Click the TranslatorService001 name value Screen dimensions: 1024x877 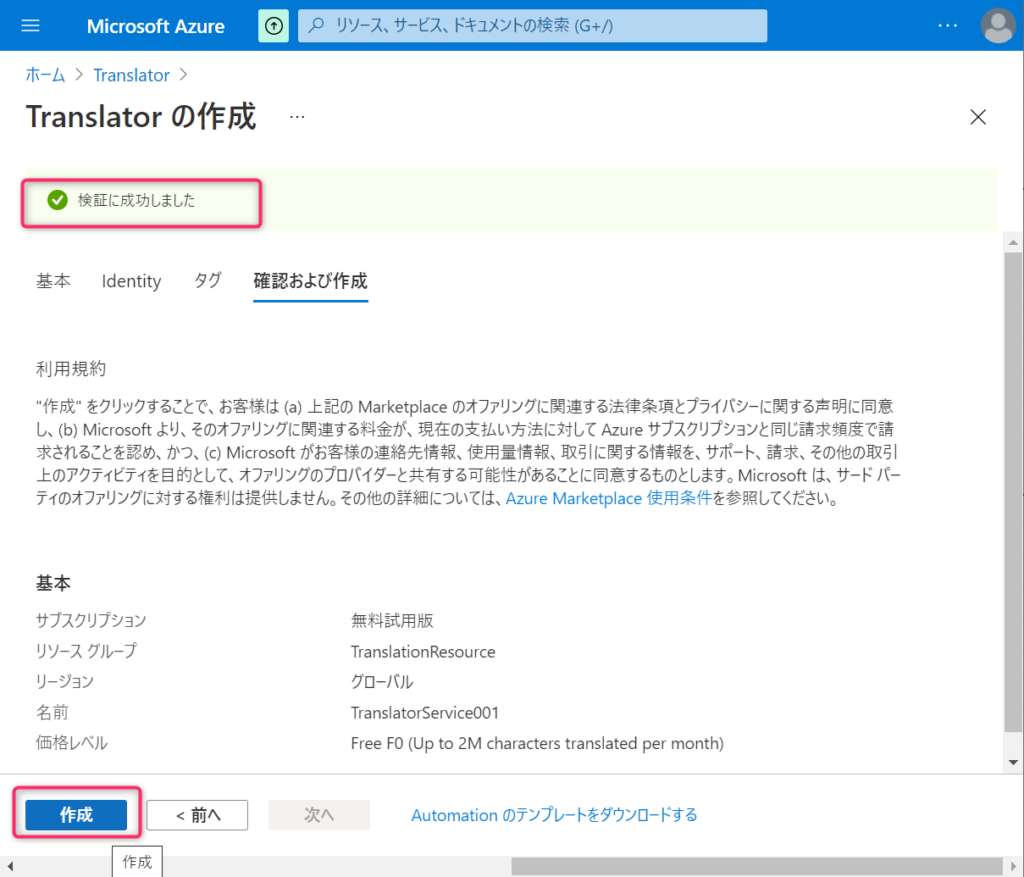[424, 712]
